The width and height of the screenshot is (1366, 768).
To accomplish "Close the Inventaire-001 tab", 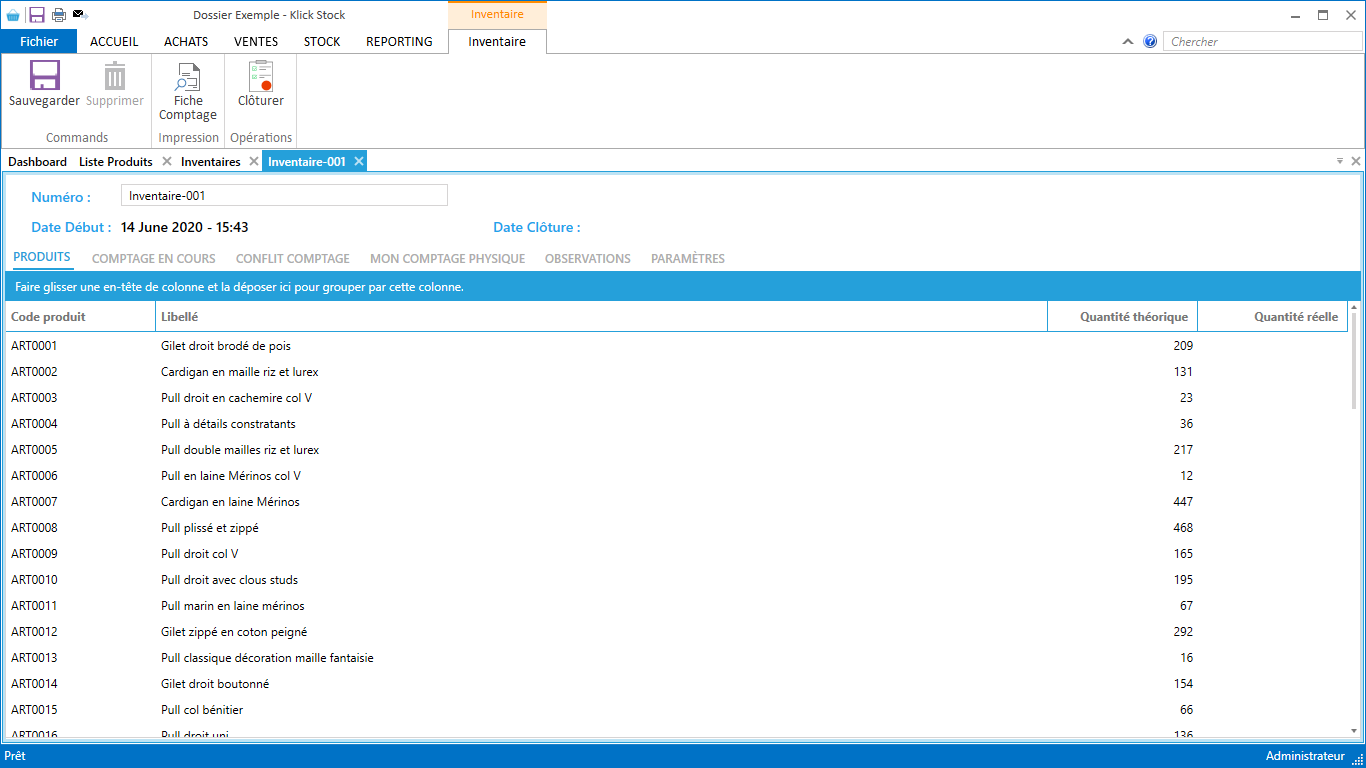I will click(359, 161).
